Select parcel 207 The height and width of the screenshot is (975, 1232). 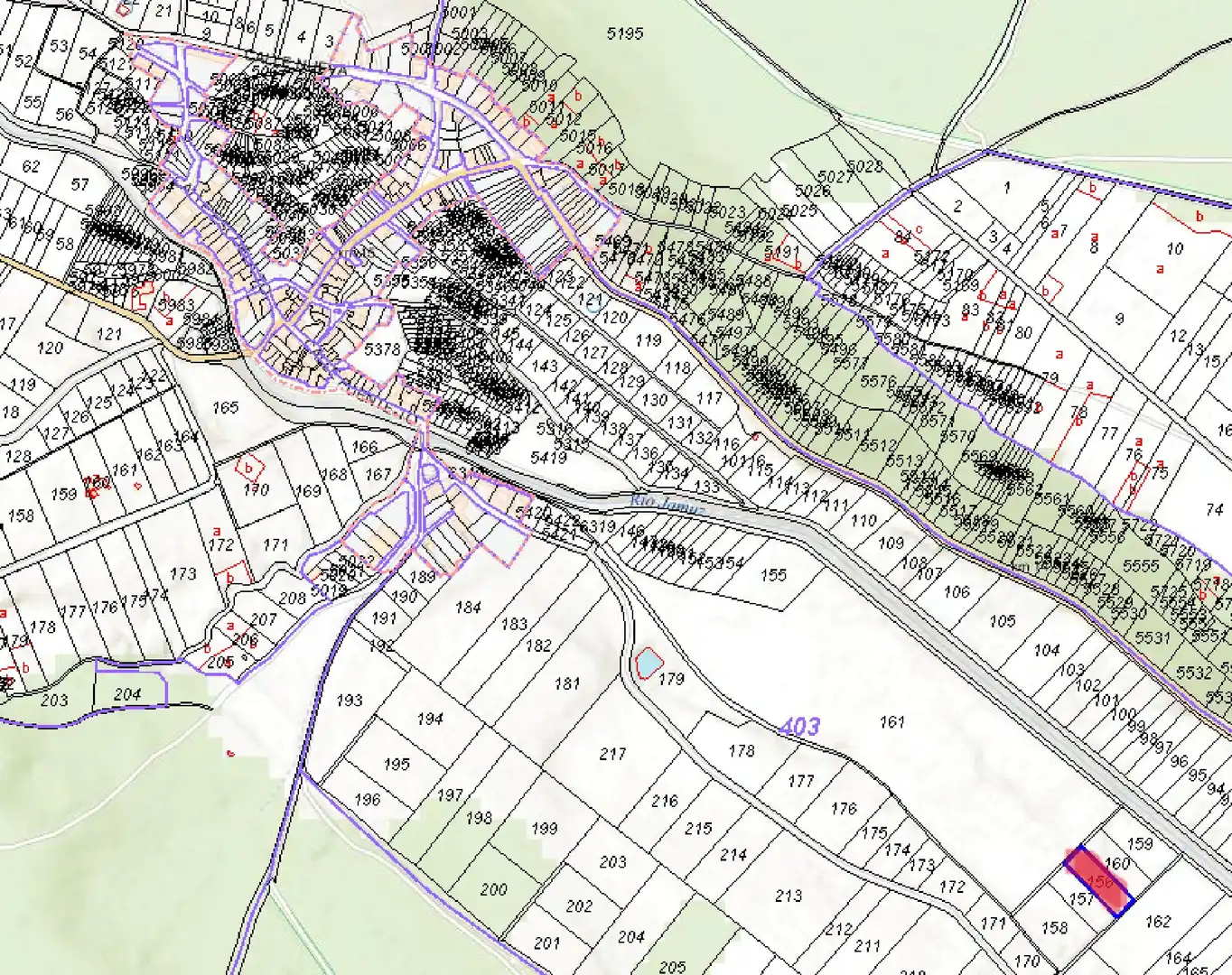coord(264,619)
